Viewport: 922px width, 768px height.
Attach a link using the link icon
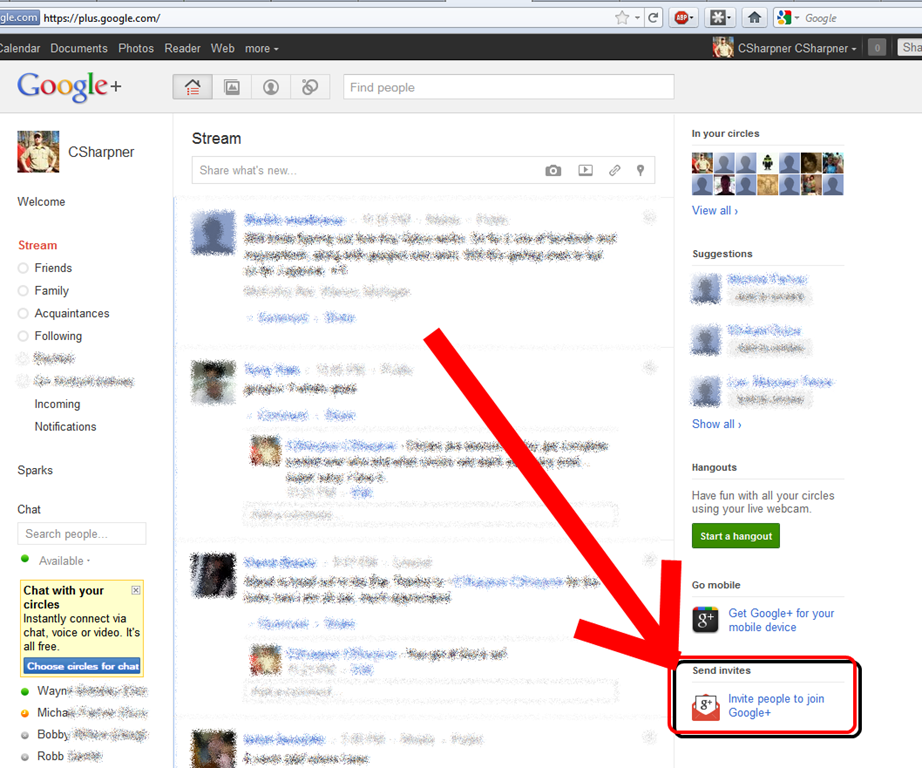point(614,171)
